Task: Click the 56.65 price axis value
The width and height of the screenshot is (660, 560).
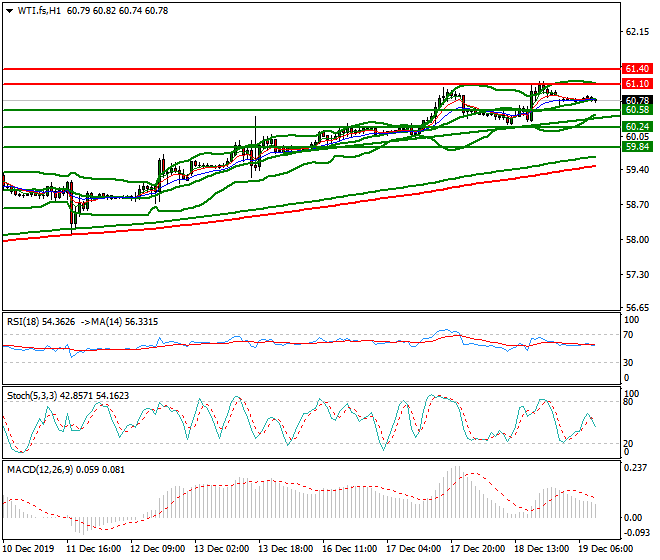Action: [x=637, y=307]
